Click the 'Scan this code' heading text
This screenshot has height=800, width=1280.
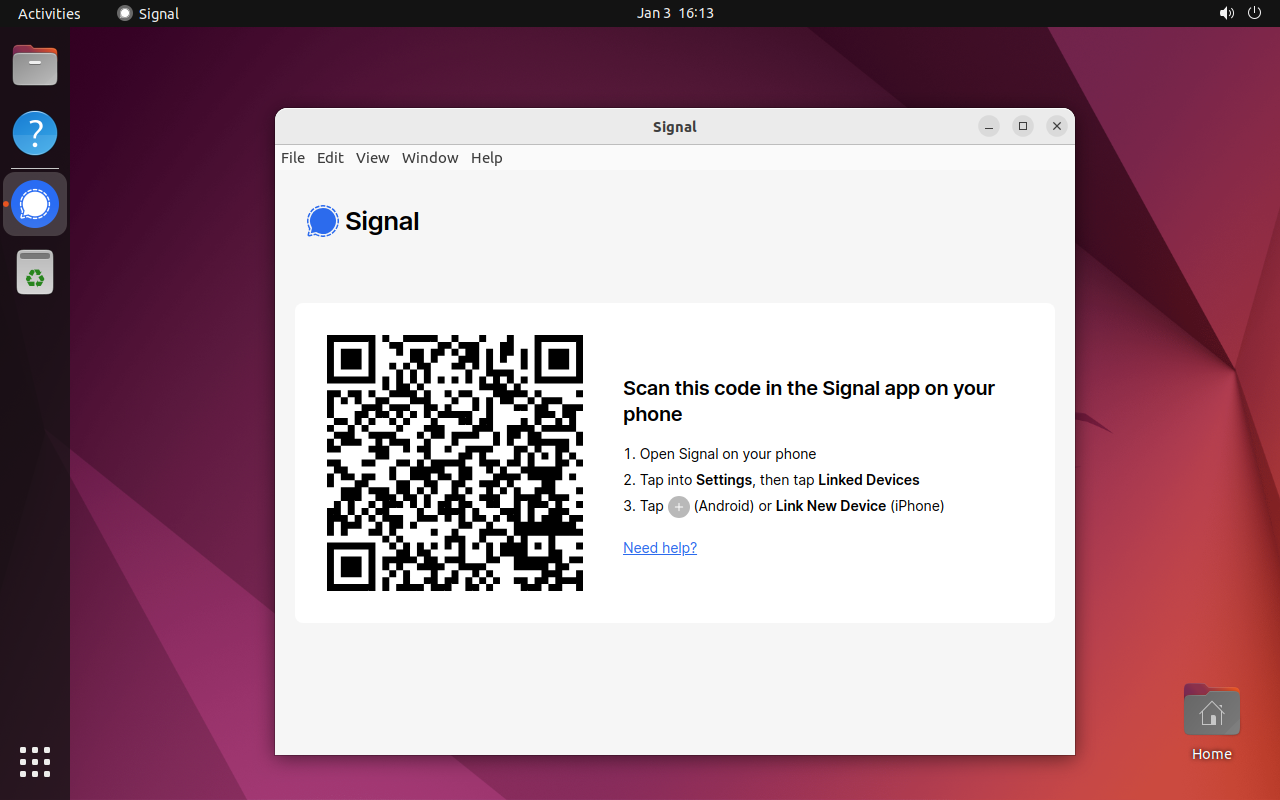click(809, 401)
